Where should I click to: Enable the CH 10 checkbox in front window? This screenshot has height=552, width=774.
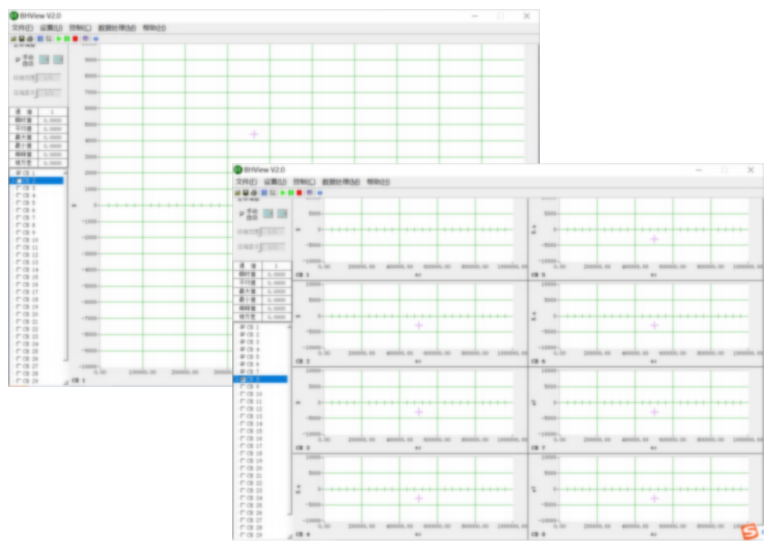tap(240, 394)
